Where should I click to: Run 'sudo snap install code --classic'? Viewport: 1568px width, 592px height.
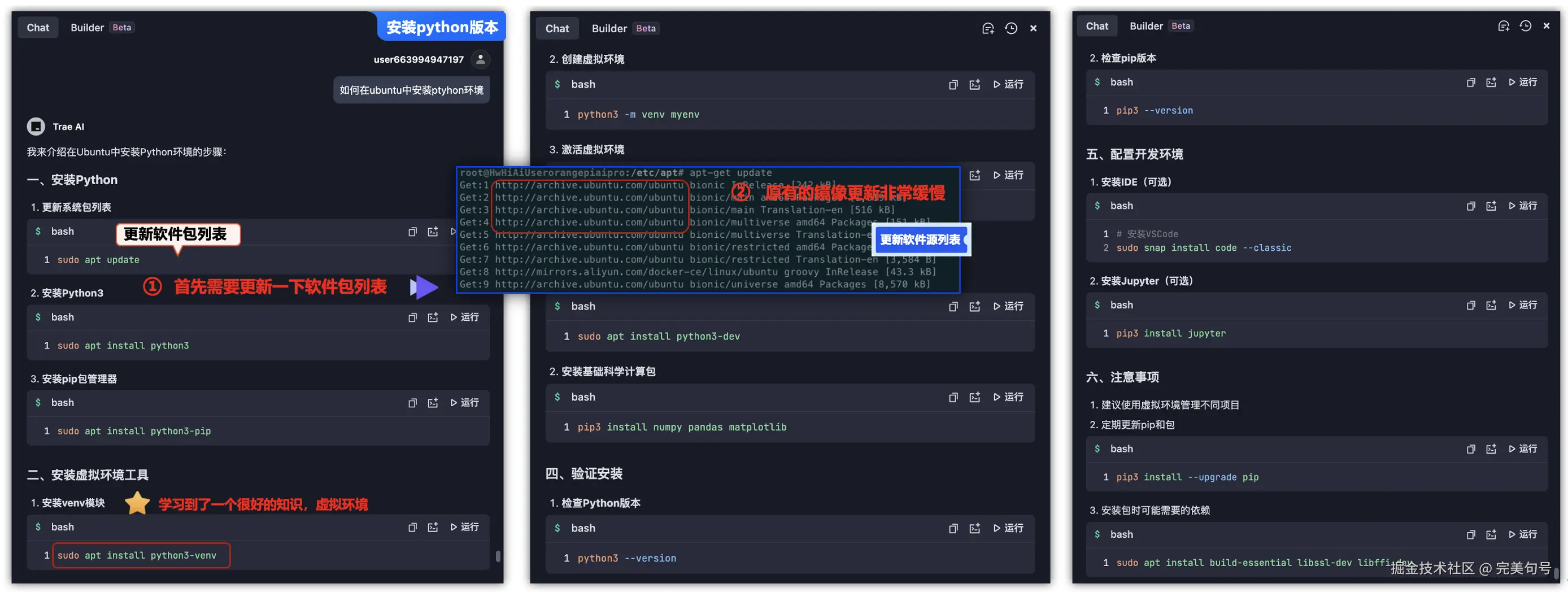point(1523,206)
